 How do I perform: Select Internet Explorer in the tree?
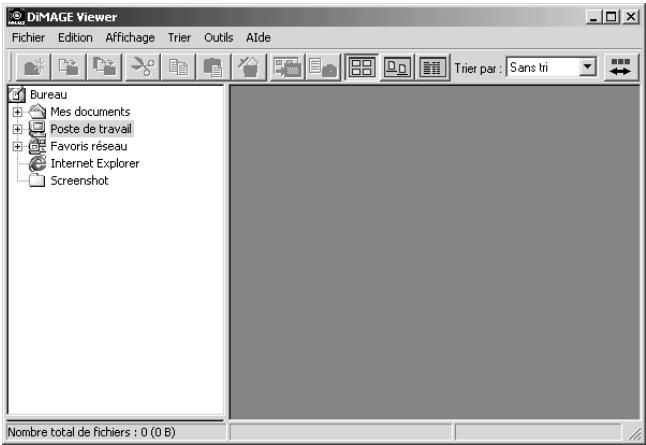[95, 164]
